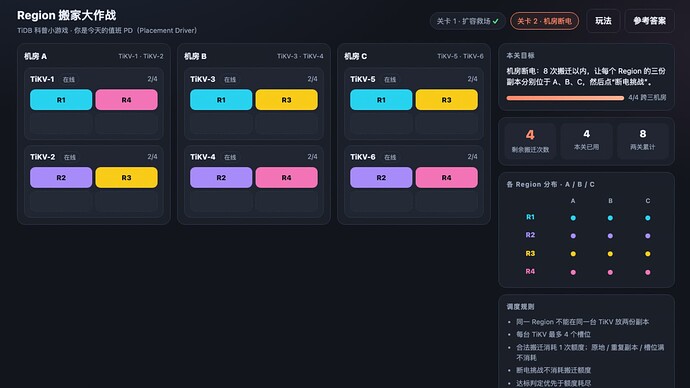Select the R1 replica in TiKV-3
The width and height of the screenshot is (690, 388).
click(x=221, y=100)
